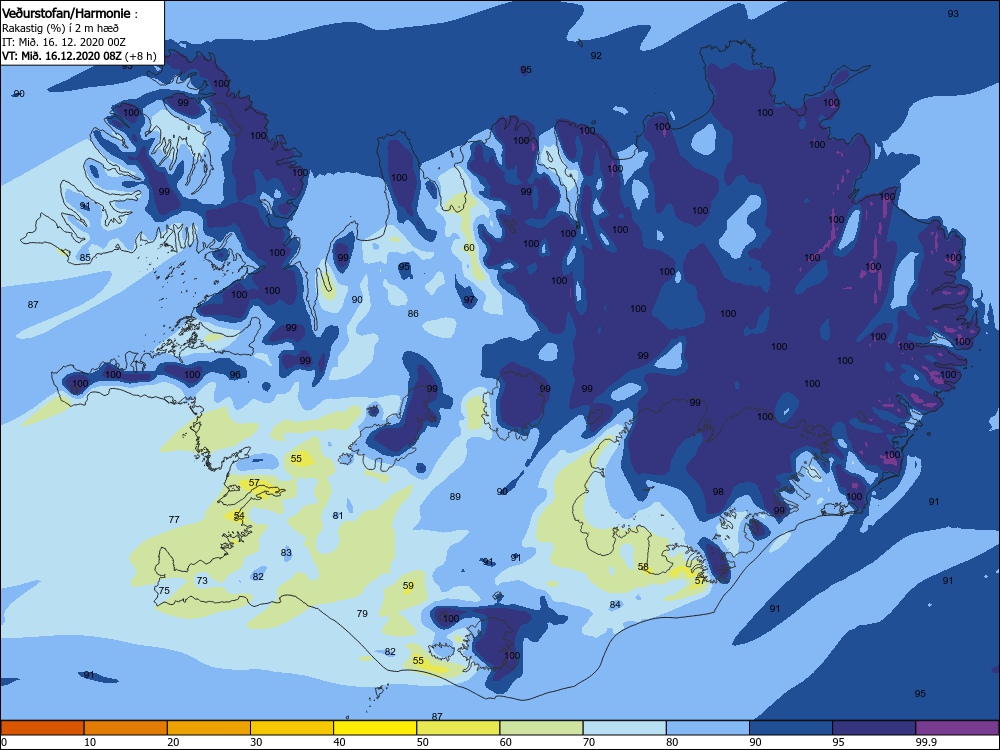Click the 98 humidity value on the map

point(718,491)
